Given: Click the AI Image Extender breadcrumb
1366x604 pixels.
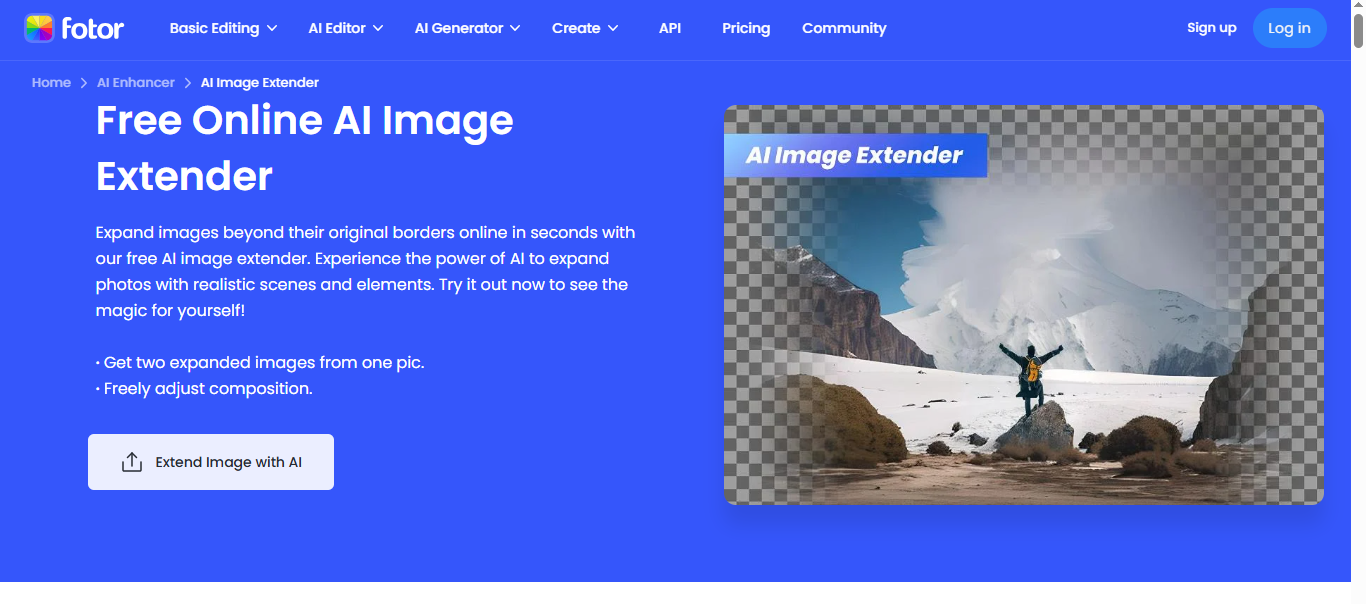Looking at the screenshot, I should pyautogui.click(x=260, y=83).
